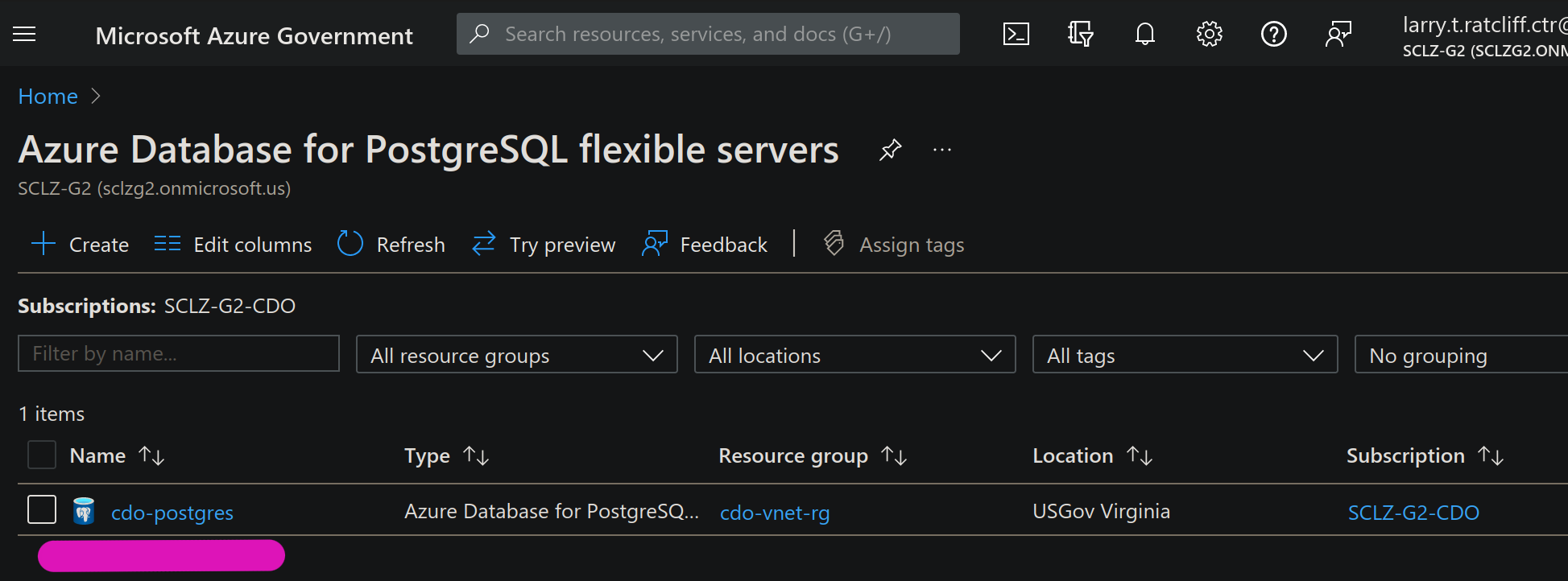Open the Notifications bell
The height and width of the screenshot is (581, 1568).
[x=1145, y=34]
